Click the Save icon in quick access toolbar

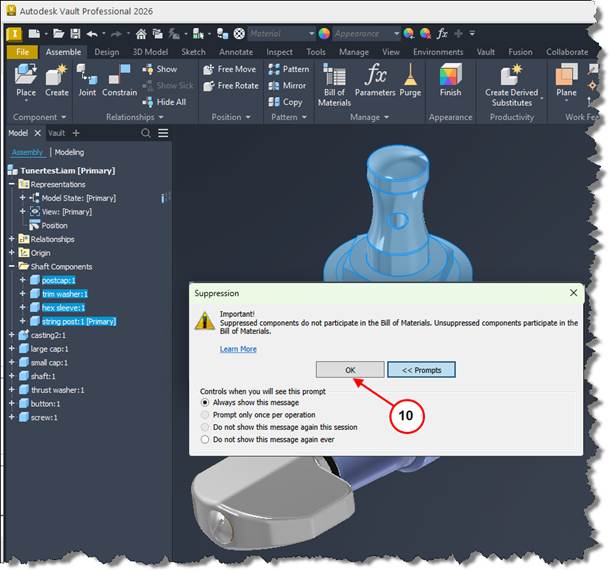75,34
